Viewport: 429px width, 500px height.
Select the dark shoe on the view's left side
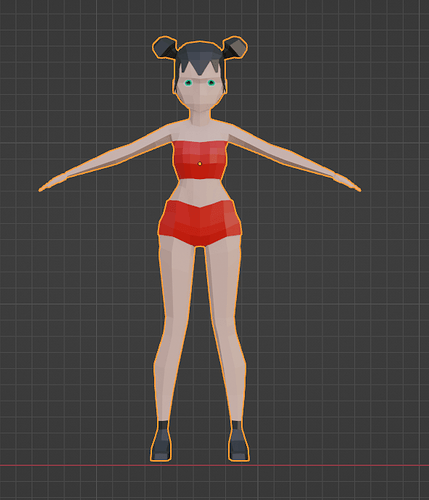point(162,441)
